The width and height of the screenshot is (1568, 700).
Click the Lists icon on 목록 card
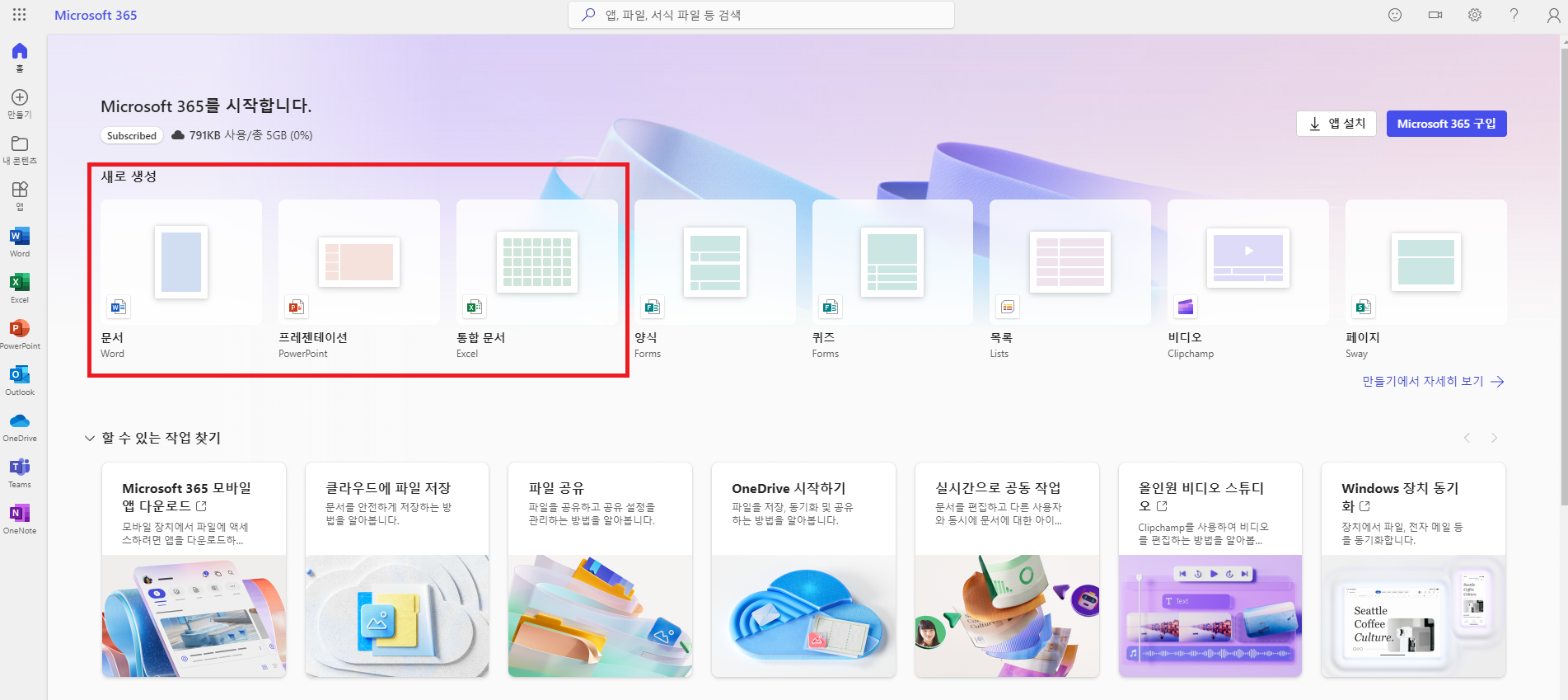coord(1008,308)
